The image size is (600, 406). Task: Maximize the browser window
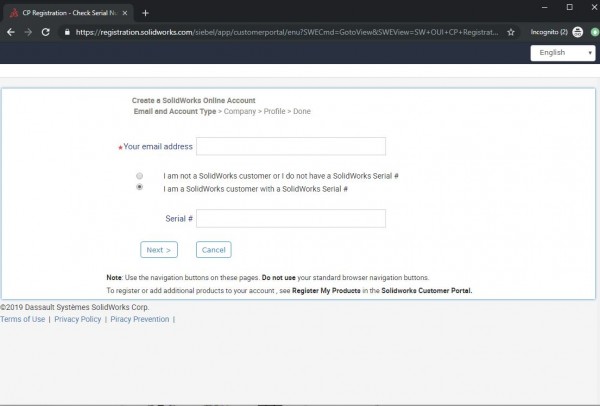click(569, 7)
